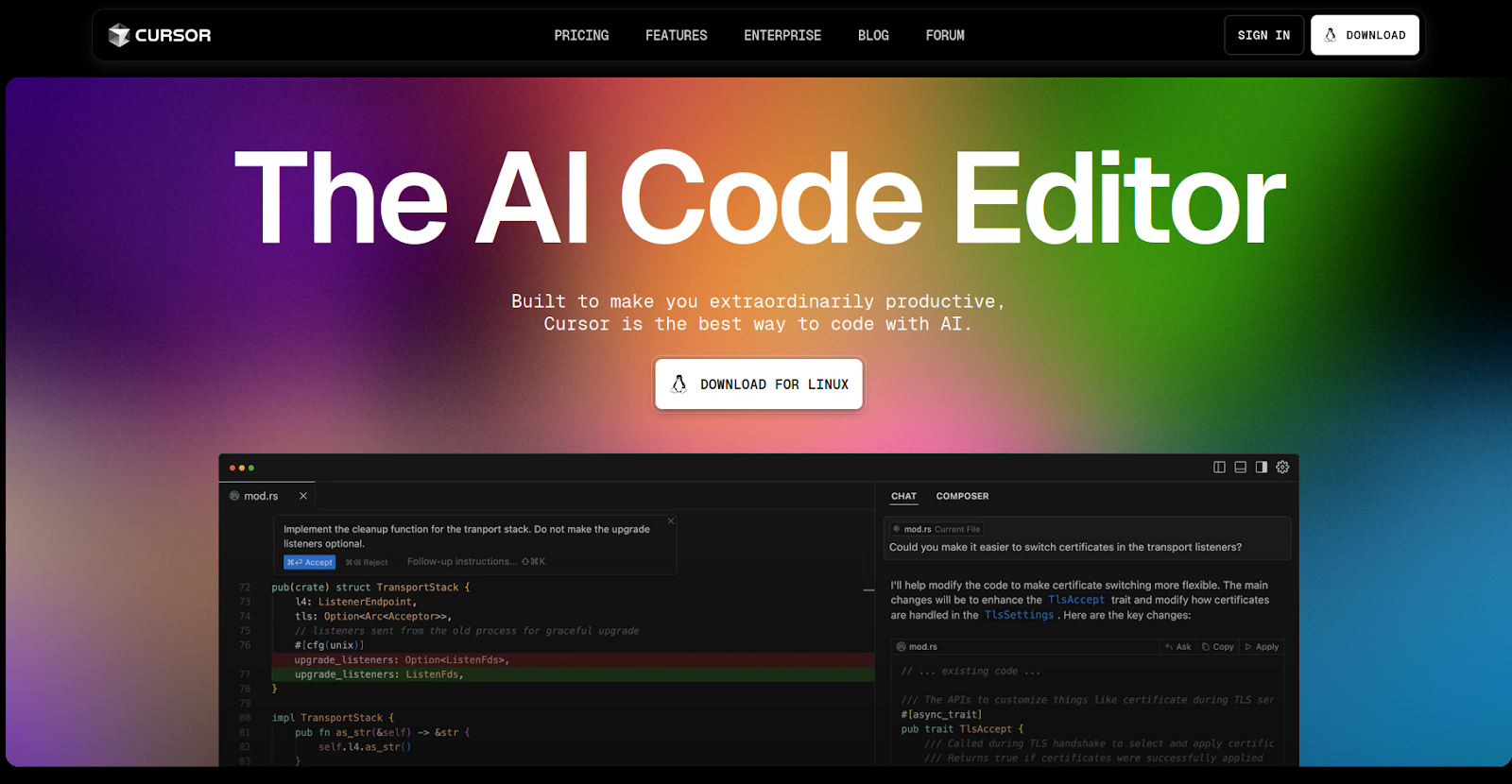Image resolution: width=1512 pixels, height=784 pixels.
Task: Click the "#[async_trait]" line in chat code
Action: click(941, 715)
